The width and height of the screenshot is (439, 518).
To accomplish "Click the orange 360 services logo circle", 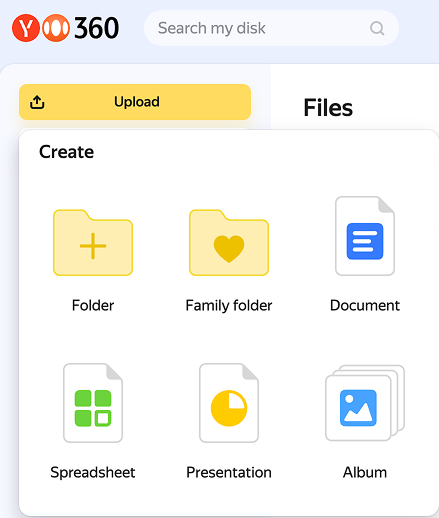I will (56, 28).
